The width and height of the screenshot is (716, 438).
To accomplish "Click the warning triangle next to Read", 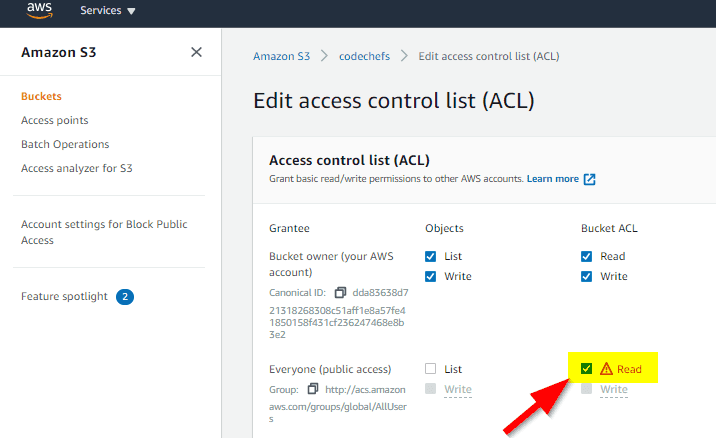I will point(606,369).
